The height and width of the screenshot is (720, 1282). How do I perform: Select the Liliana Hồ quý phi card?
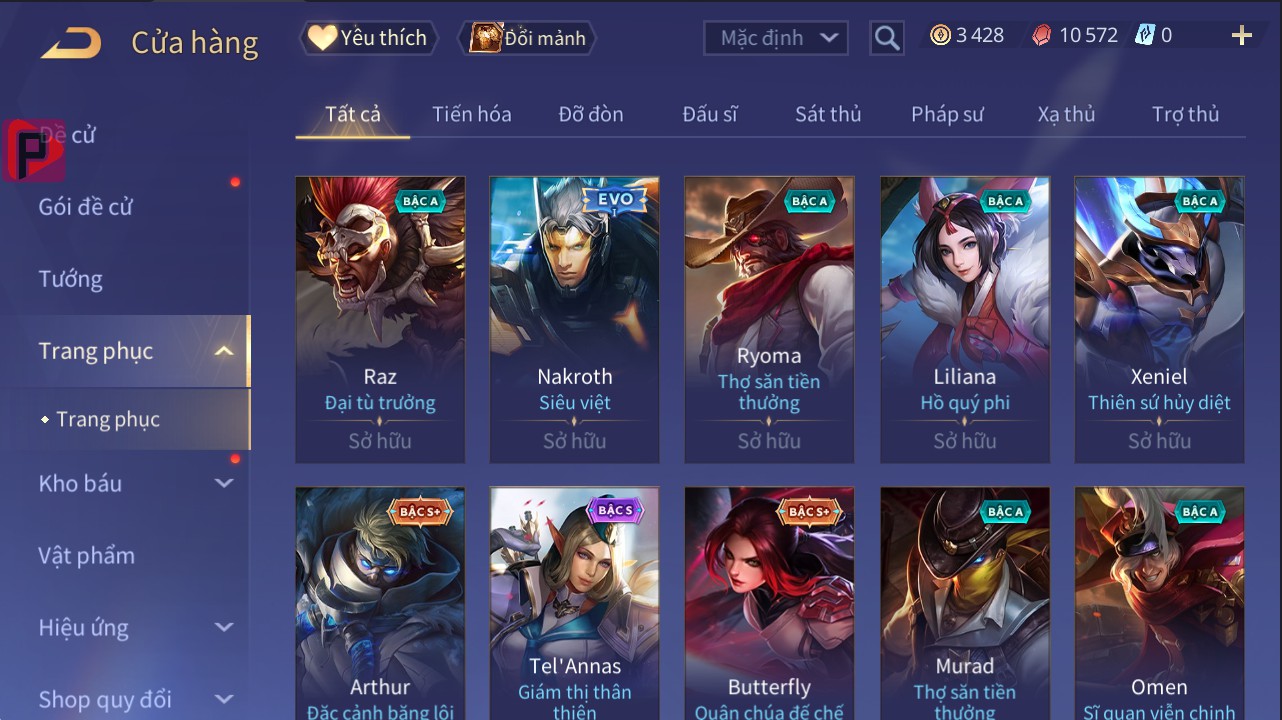[x=965, y=320]
